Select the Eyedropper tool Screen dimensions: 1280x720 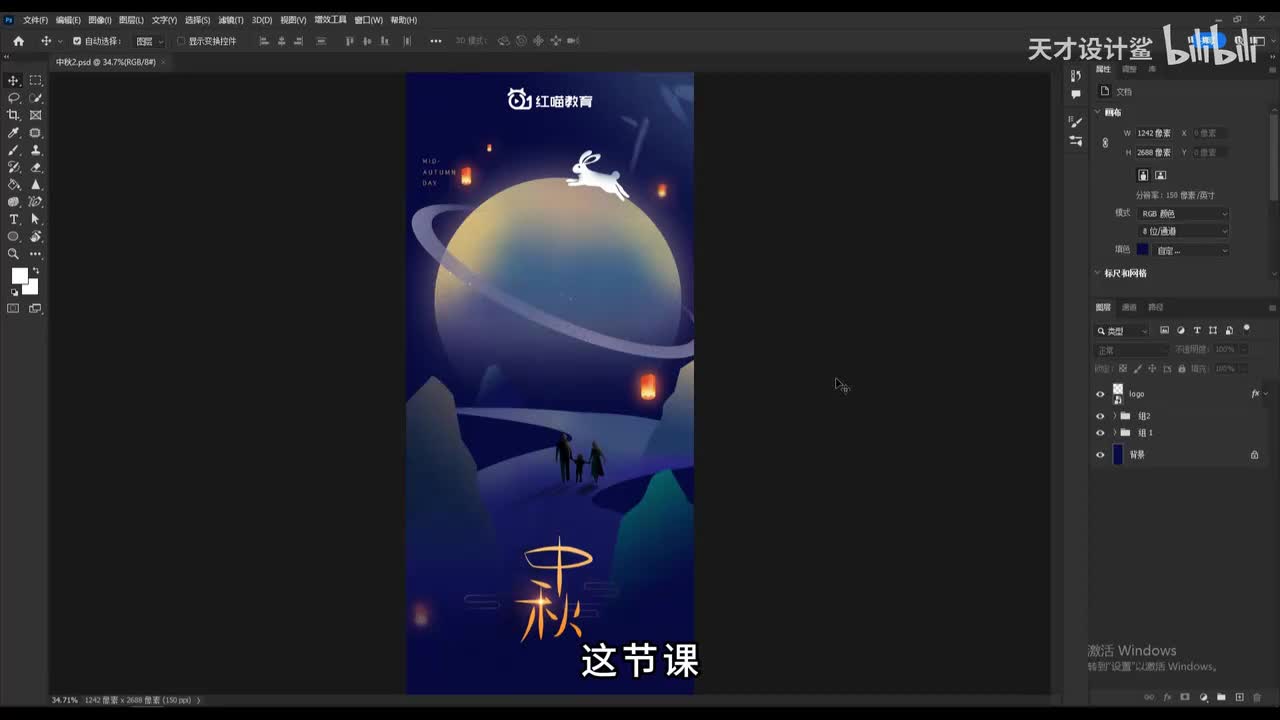[13, 133]
